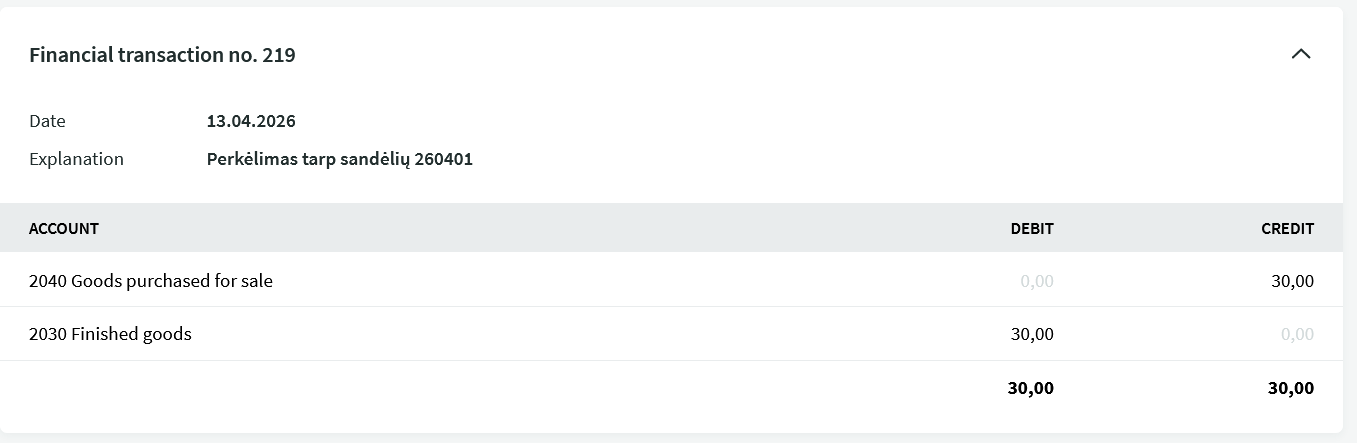The width and height of the screenshot is (1357, 443).
Task: Click credit amount 30,00 for account 2040
Action: click(x=1292, y=281)
